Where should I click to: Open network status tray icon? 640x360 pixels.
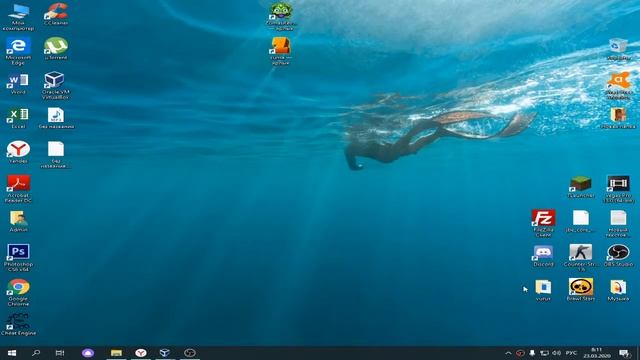click(x=544, y=353)
